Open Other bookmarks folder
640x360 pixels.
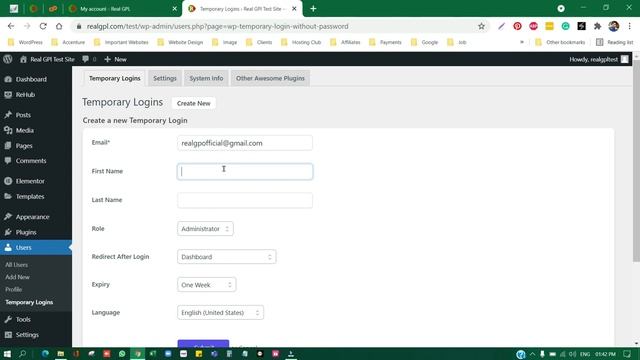560,42
